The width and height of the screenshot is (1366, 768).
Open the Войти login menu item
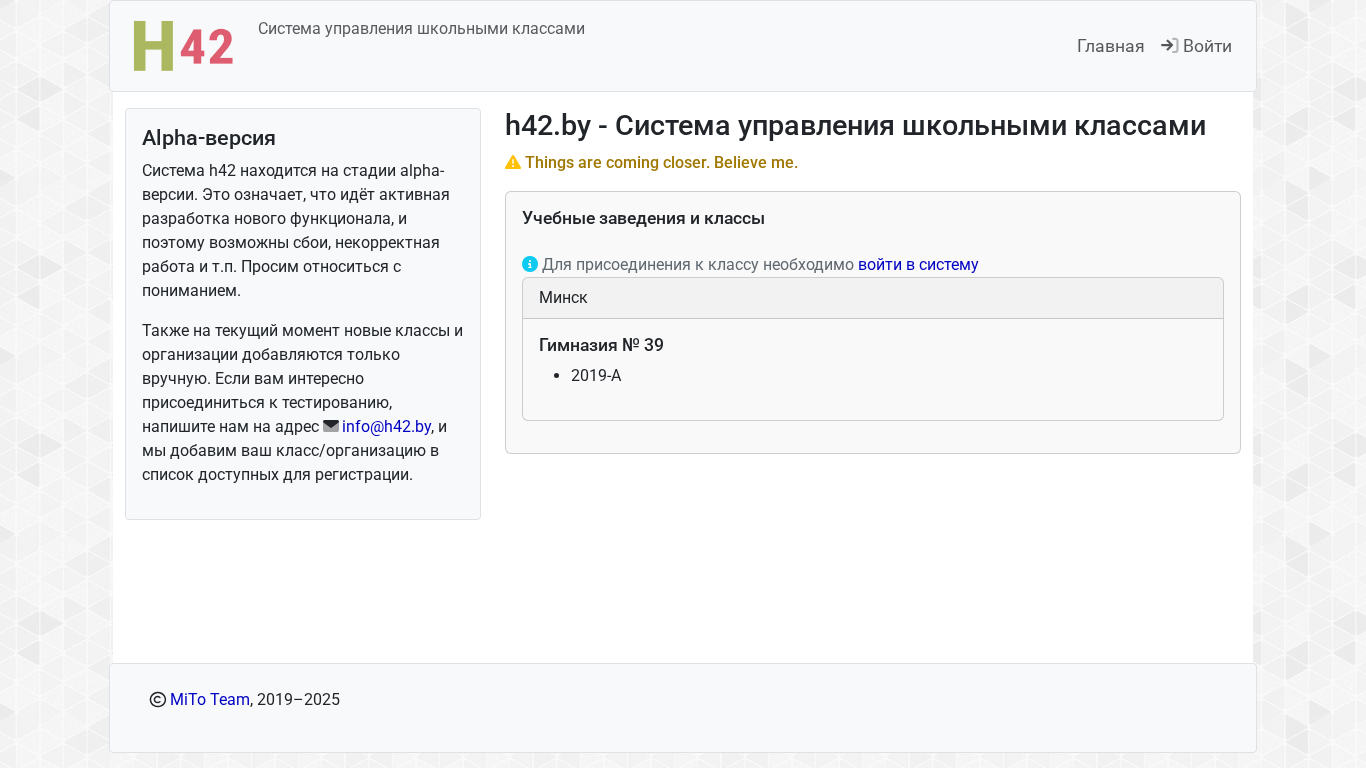[x=1196, y=46]
